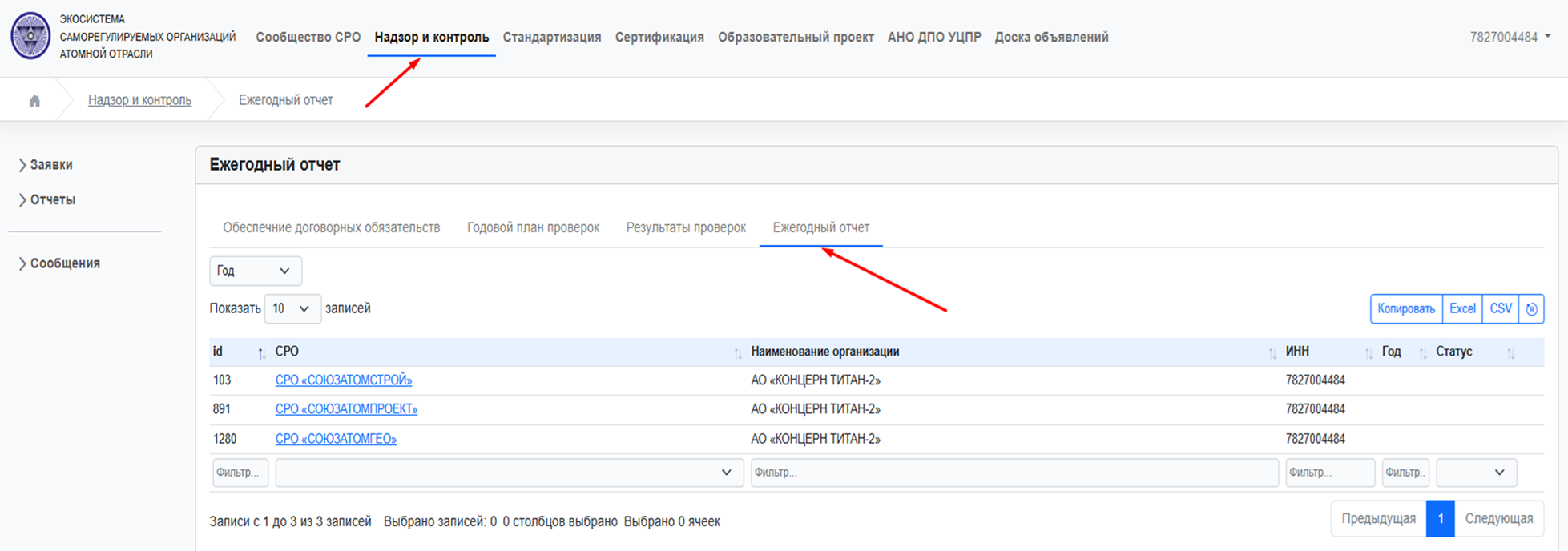Change the records per page dropdown
Viewport: 1568px width, 551px height.
292,308
